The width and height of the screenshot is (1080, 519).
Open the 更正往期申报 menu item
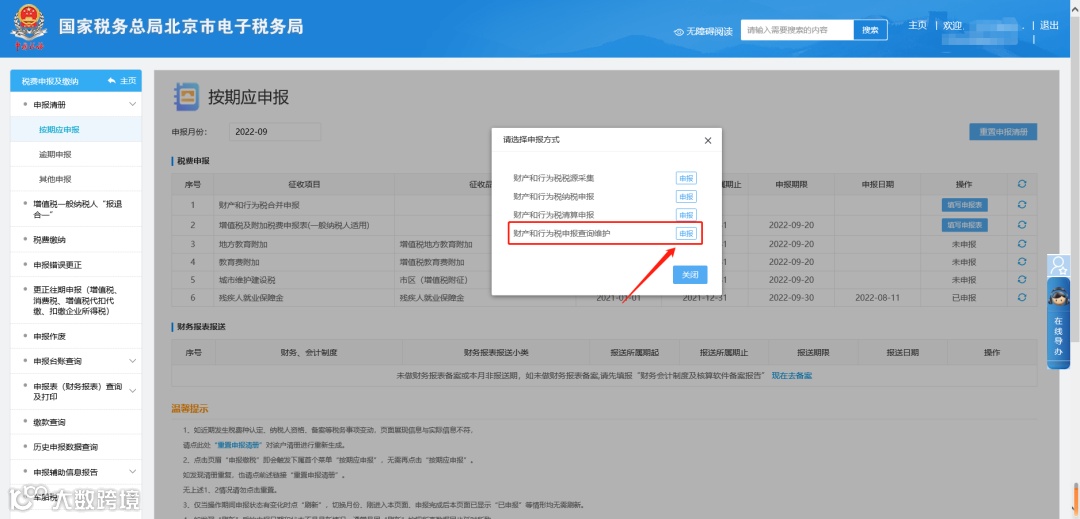(76, 300)
